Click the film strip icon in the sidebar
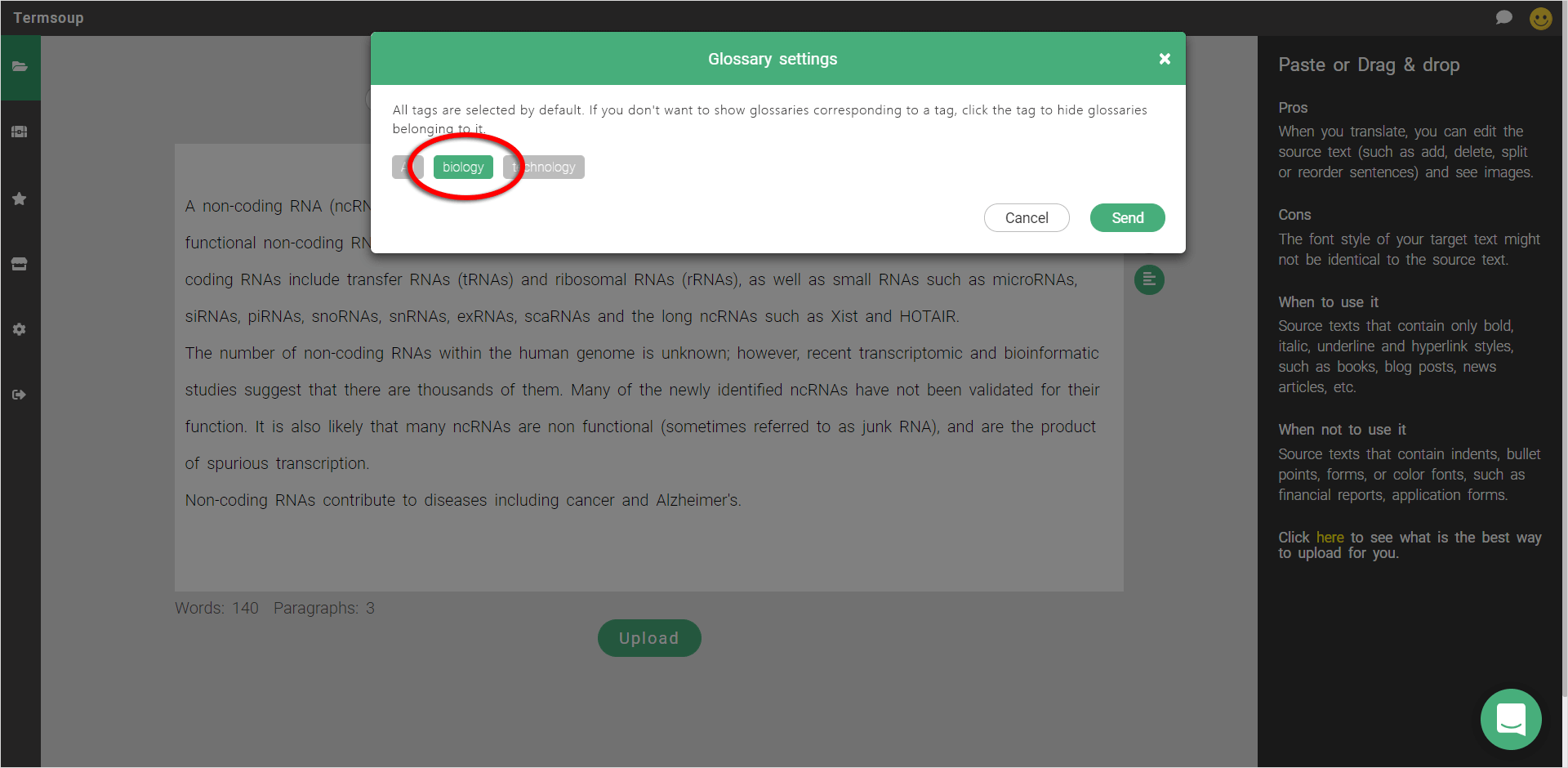Screen dimensions: 1568x768 (x=20, y=132)
